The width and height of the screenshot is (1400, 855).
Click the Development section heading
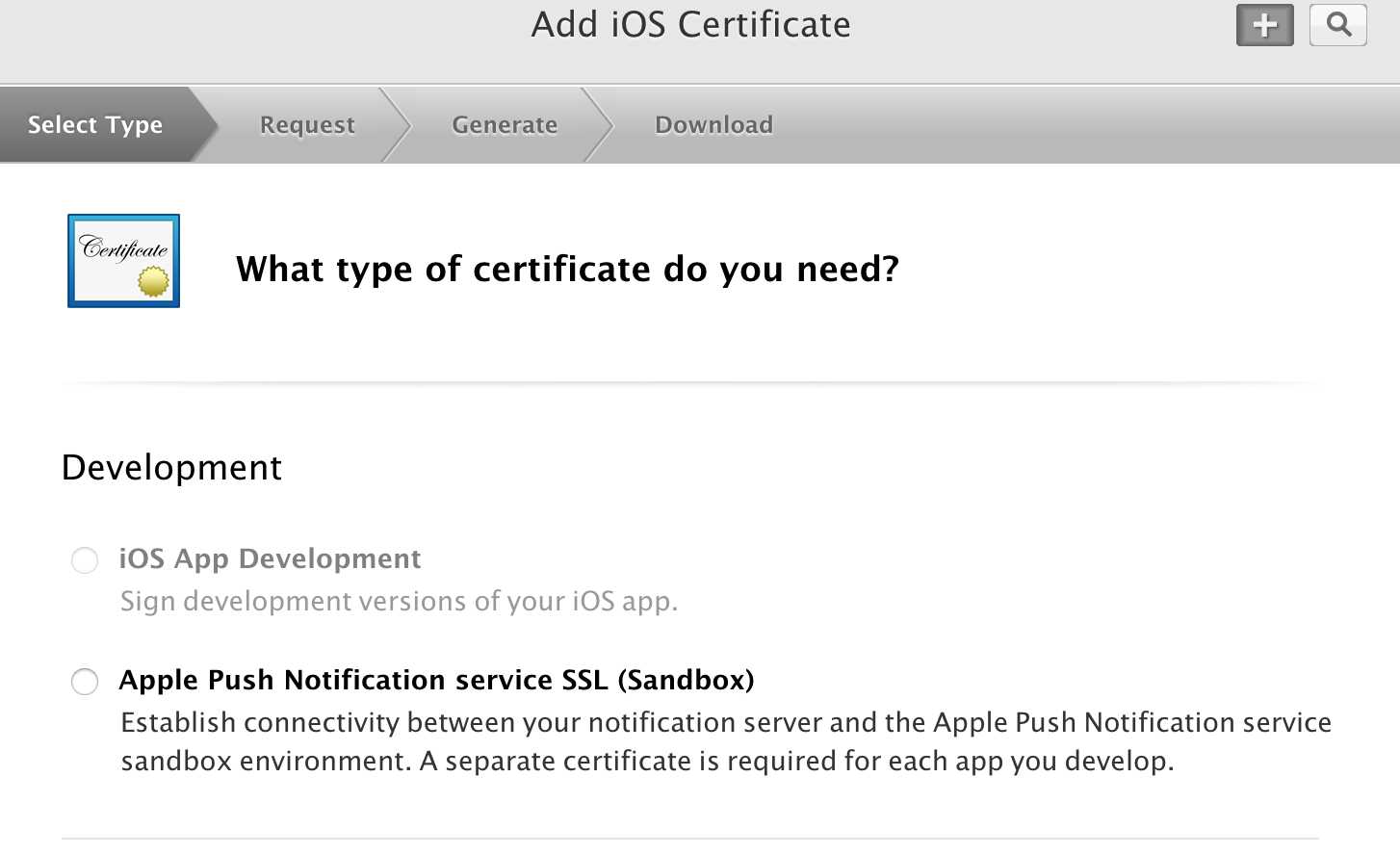tap(171, 467)
